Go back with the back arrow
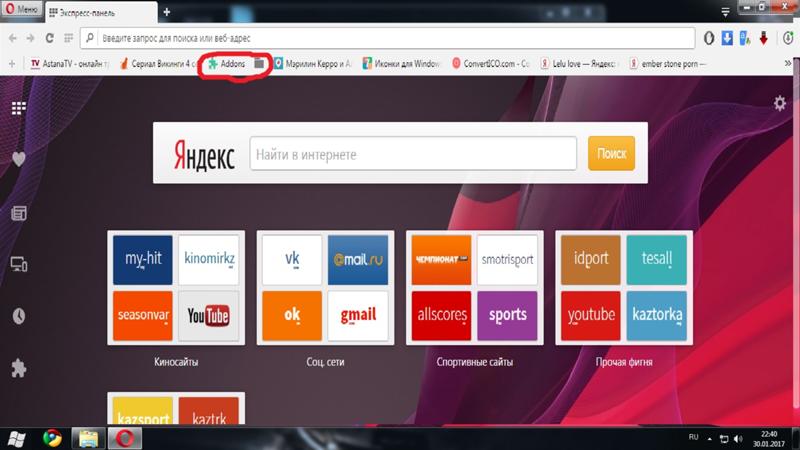Viewport: 800px width, 450px height. click(13, 38)
